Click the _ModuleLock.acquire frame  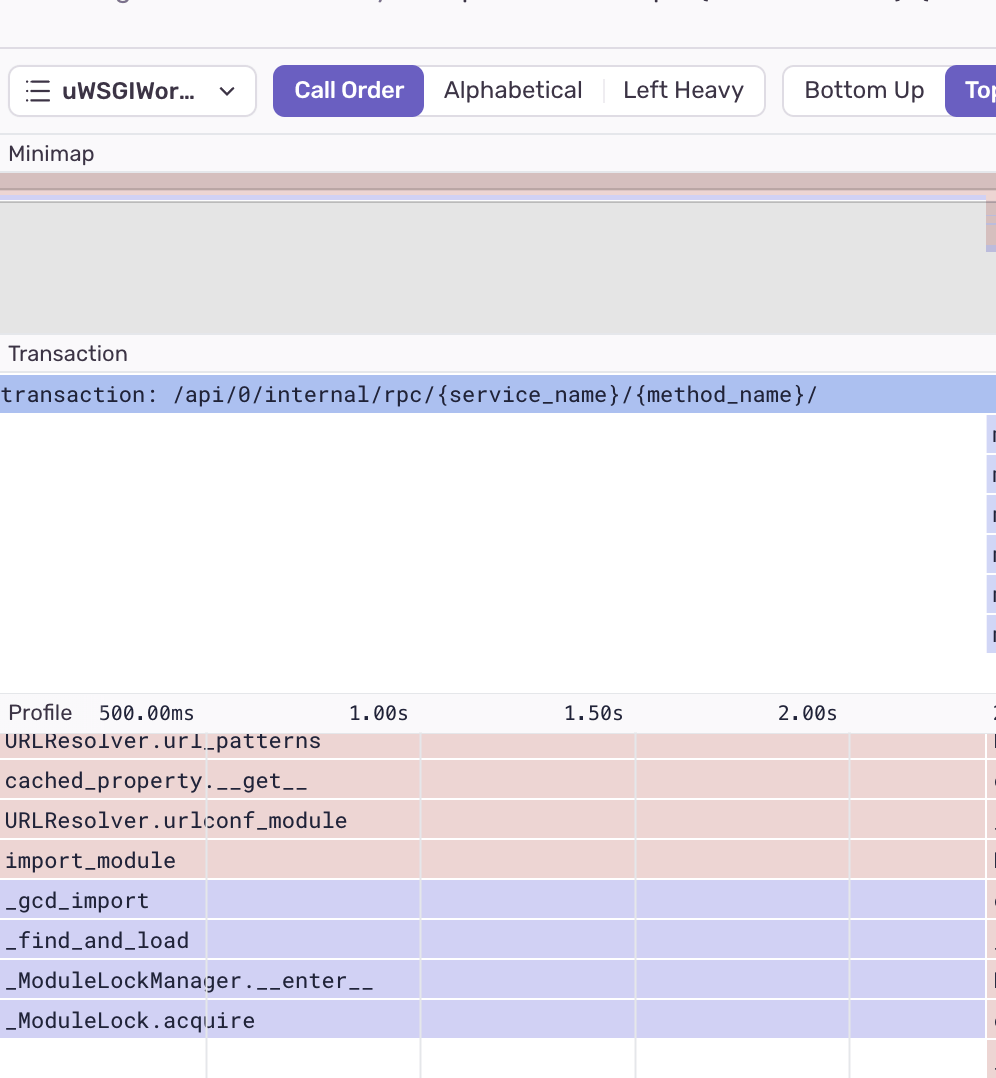pos(492,1019)
